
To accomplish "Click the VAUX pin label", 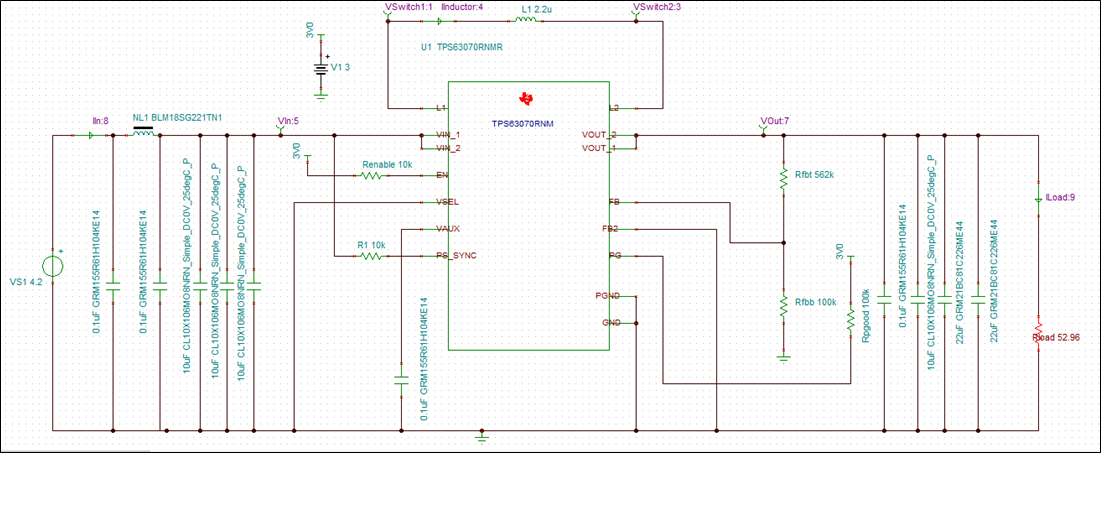I will click(x=447, y=229).
